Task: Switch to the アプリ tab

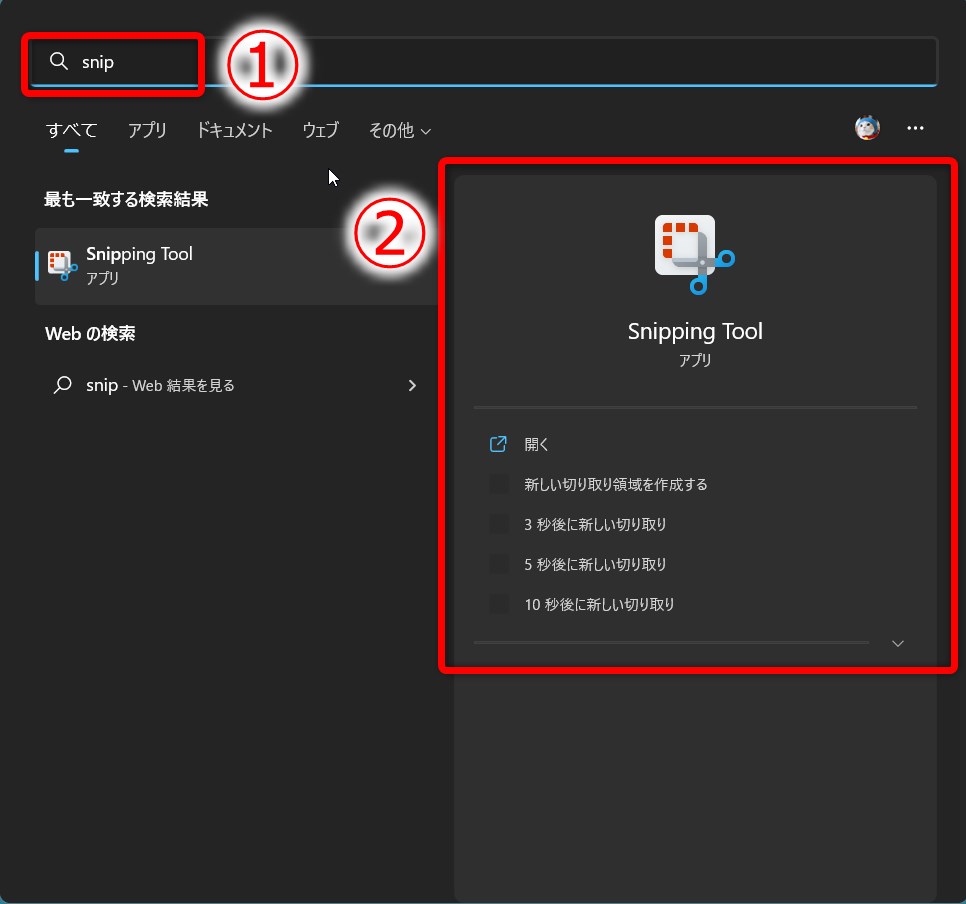Action: pyautogui.click(x=147, y=130)
